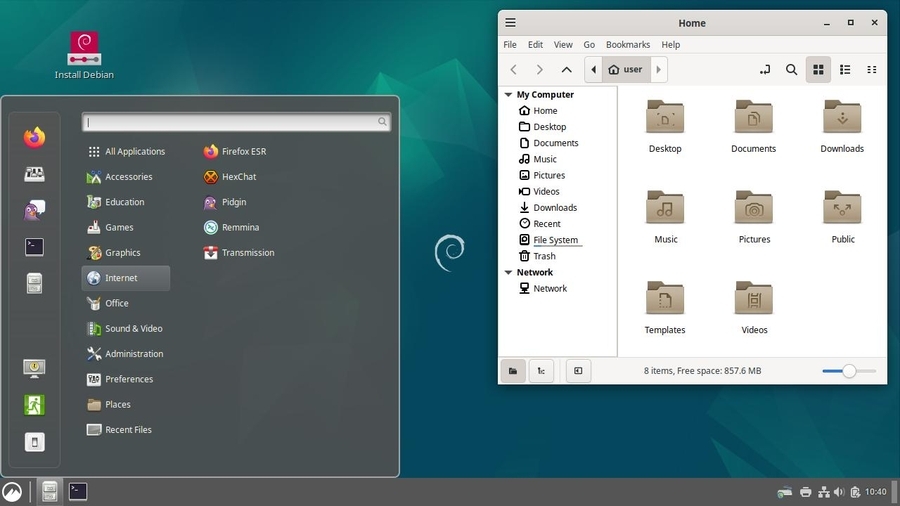The width and height of the screenshot is (900, 506).
Task: Open the Public folder icon
Action: (842, 217)
